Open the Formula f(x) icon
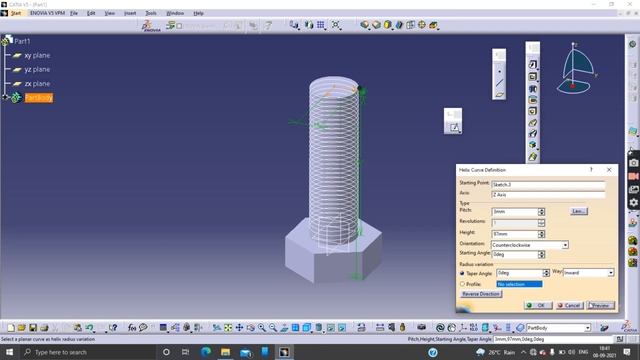The image size is (640, 360). coord(132,328)
